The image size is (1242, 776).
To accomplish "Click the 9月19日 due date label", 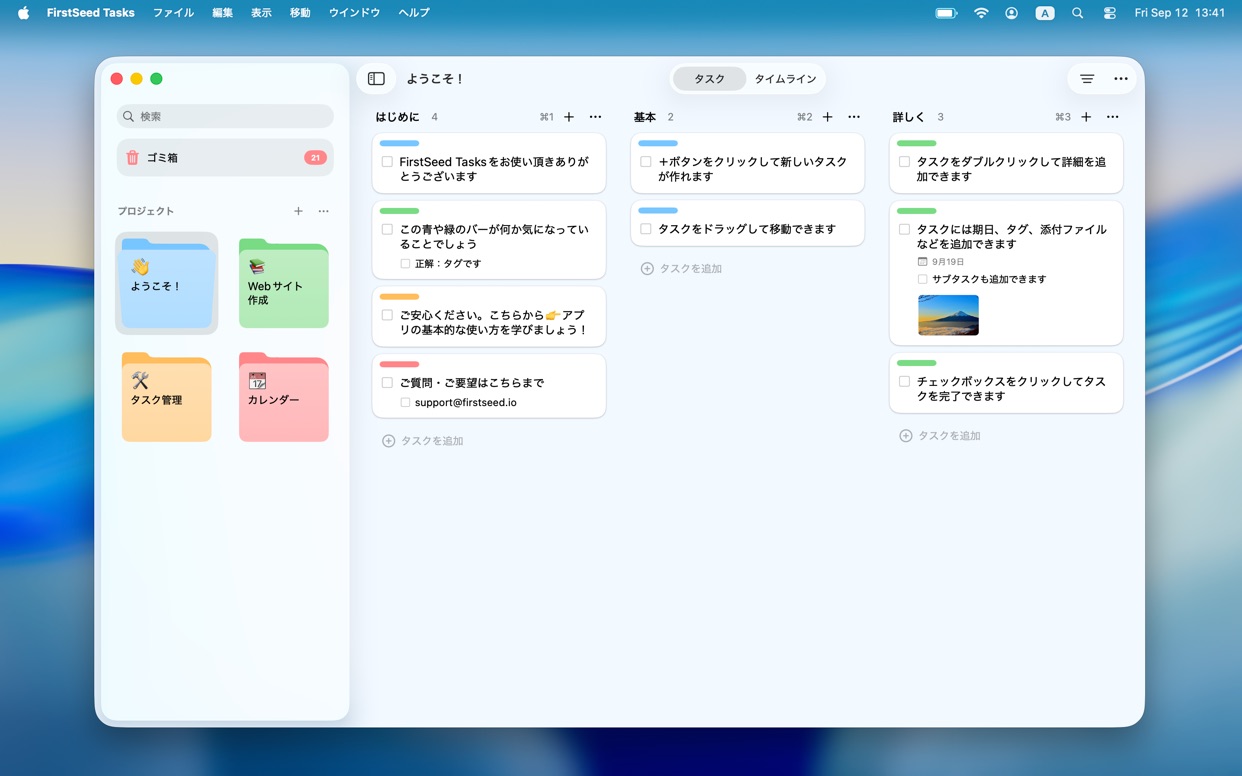I will (x=940, y=262).
